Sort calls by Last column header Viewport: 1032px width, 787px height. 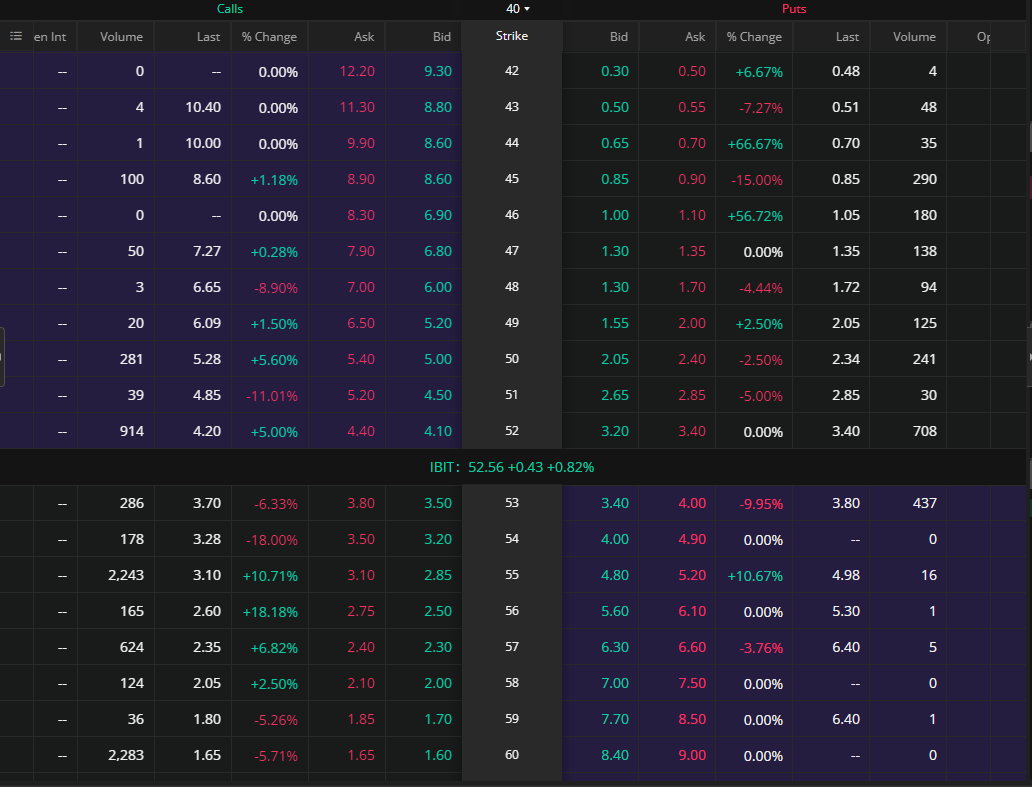click(x=208, y=37)
